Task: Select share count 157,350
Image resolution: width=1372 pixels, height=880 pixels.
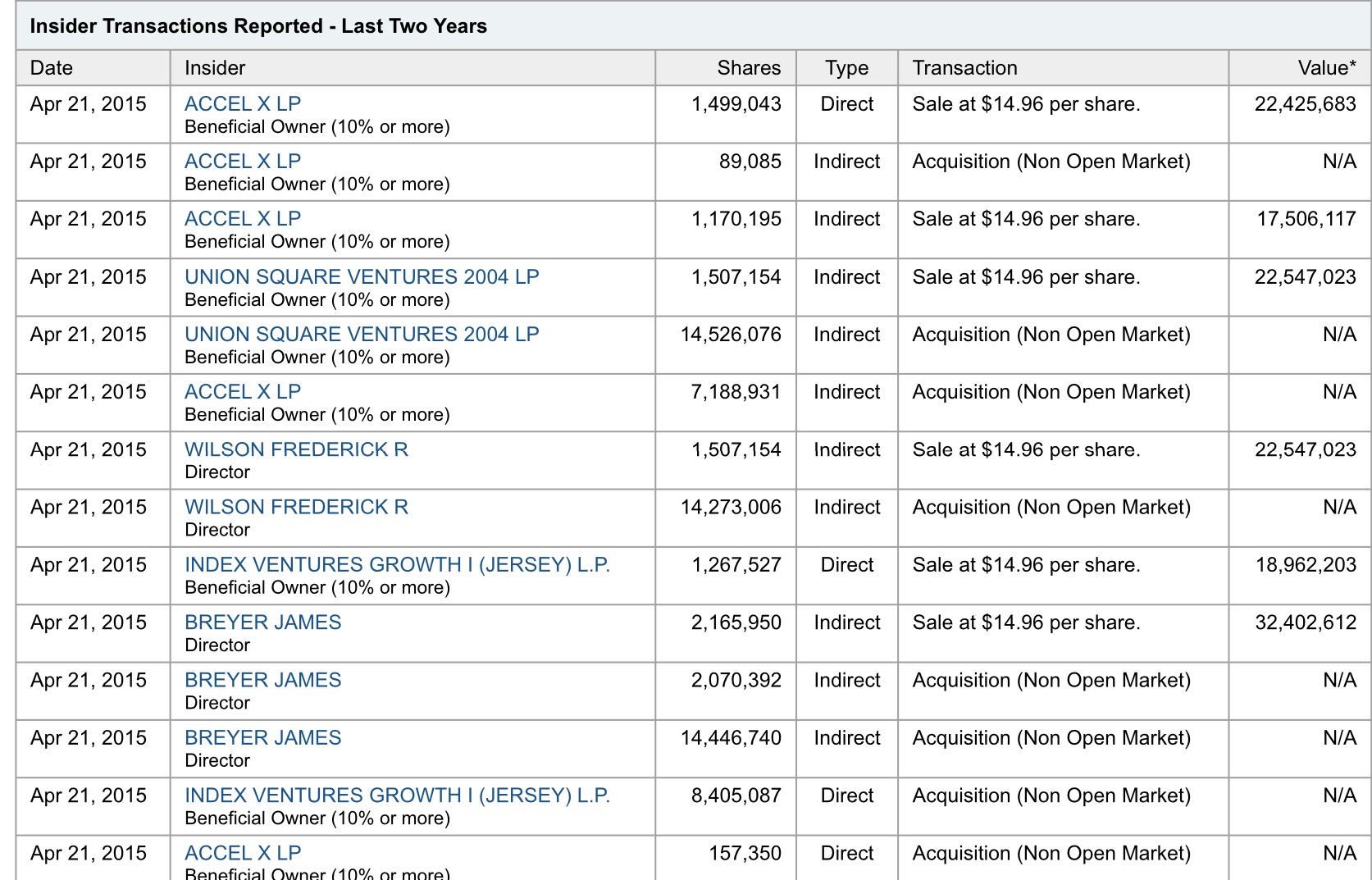Action: tap(745, 853)
